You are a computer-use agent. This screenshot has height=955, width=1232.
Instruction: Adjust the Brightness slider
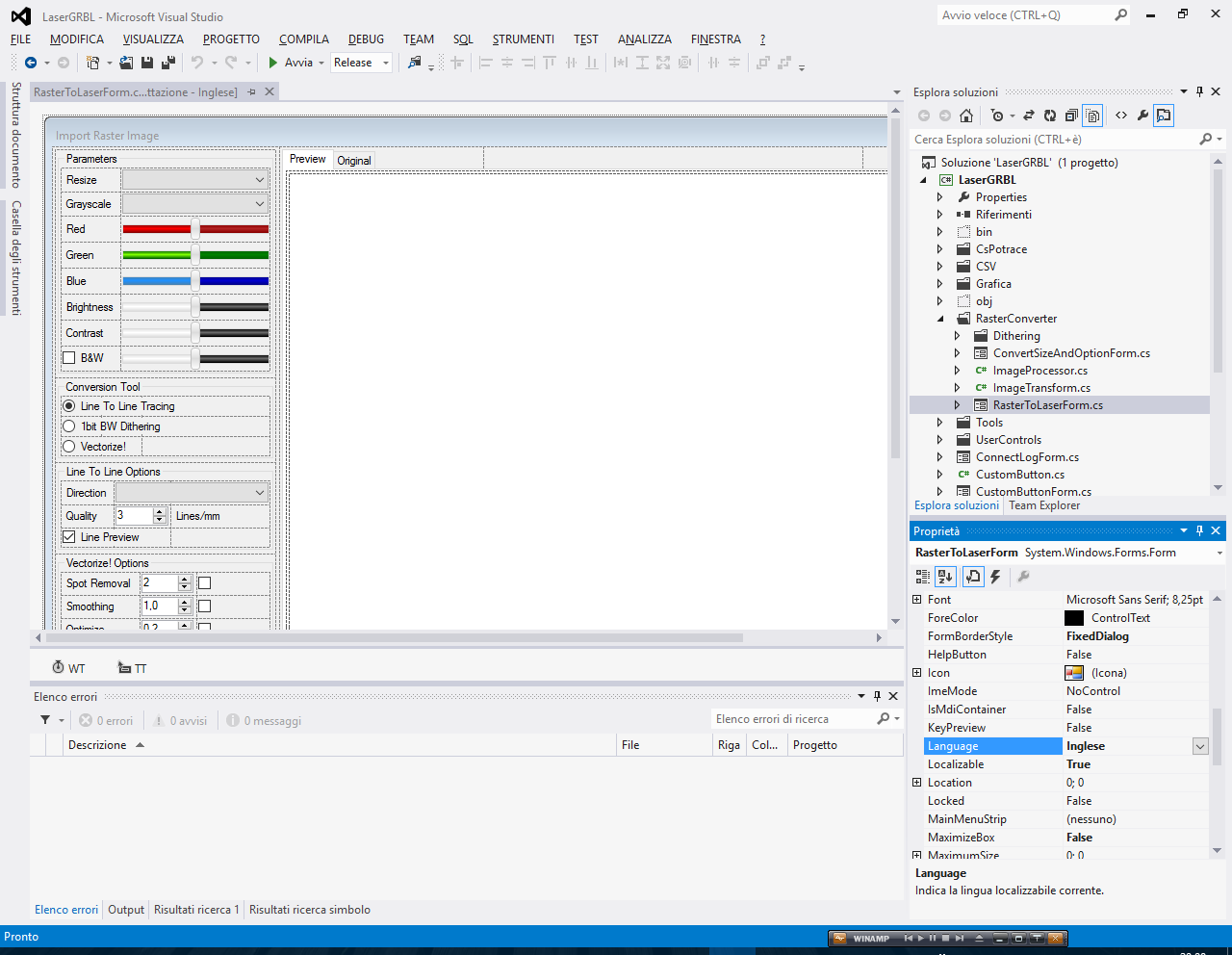pyautogui.click(x=195, y=307)
